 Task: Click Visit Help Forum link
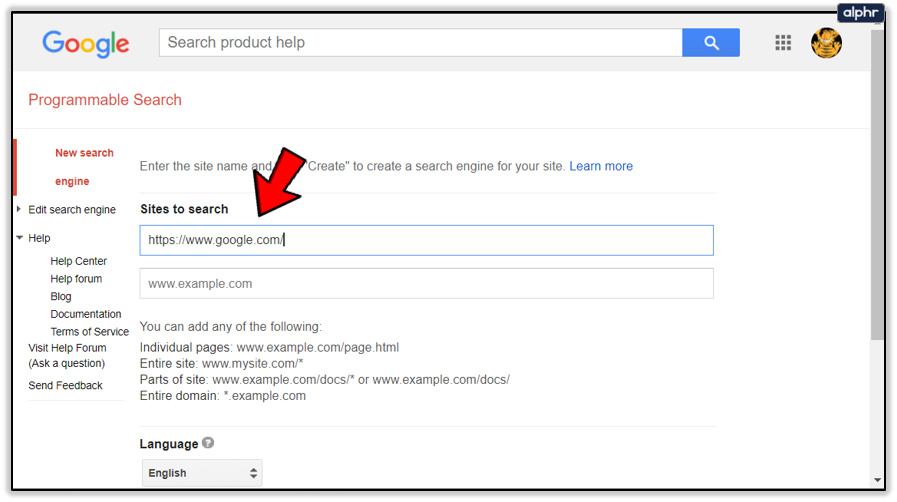[67, 348]
